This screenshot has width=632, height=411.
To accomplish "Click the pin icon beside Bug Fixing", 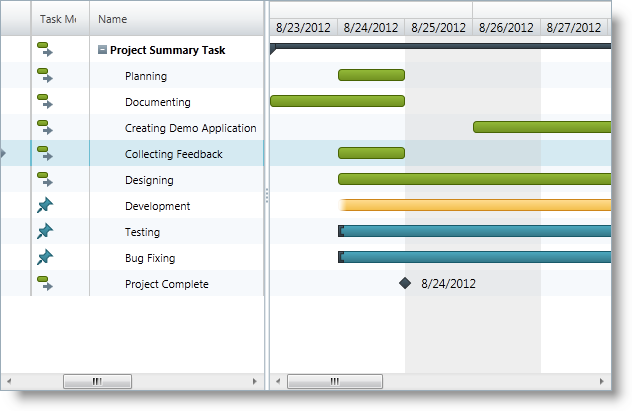I will tap(44, 258).
